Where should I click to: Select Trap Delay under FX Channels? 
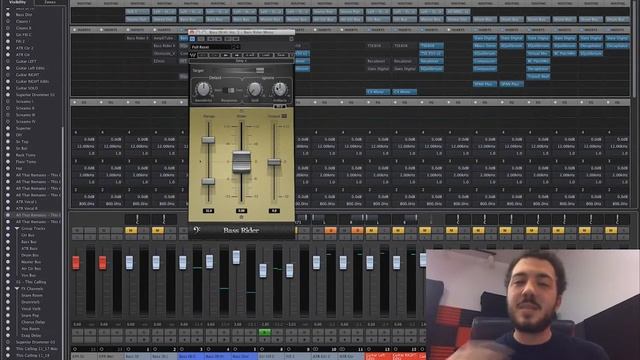click(x=31, y=336)
